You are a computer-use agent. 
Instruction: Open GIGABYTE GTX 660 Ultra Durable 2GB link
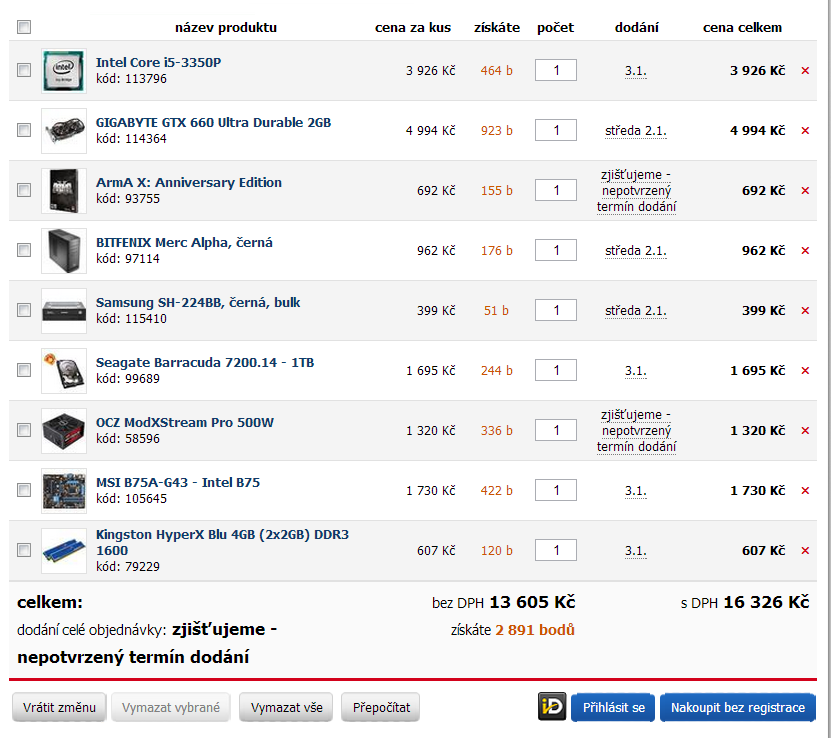pos(213,122)
